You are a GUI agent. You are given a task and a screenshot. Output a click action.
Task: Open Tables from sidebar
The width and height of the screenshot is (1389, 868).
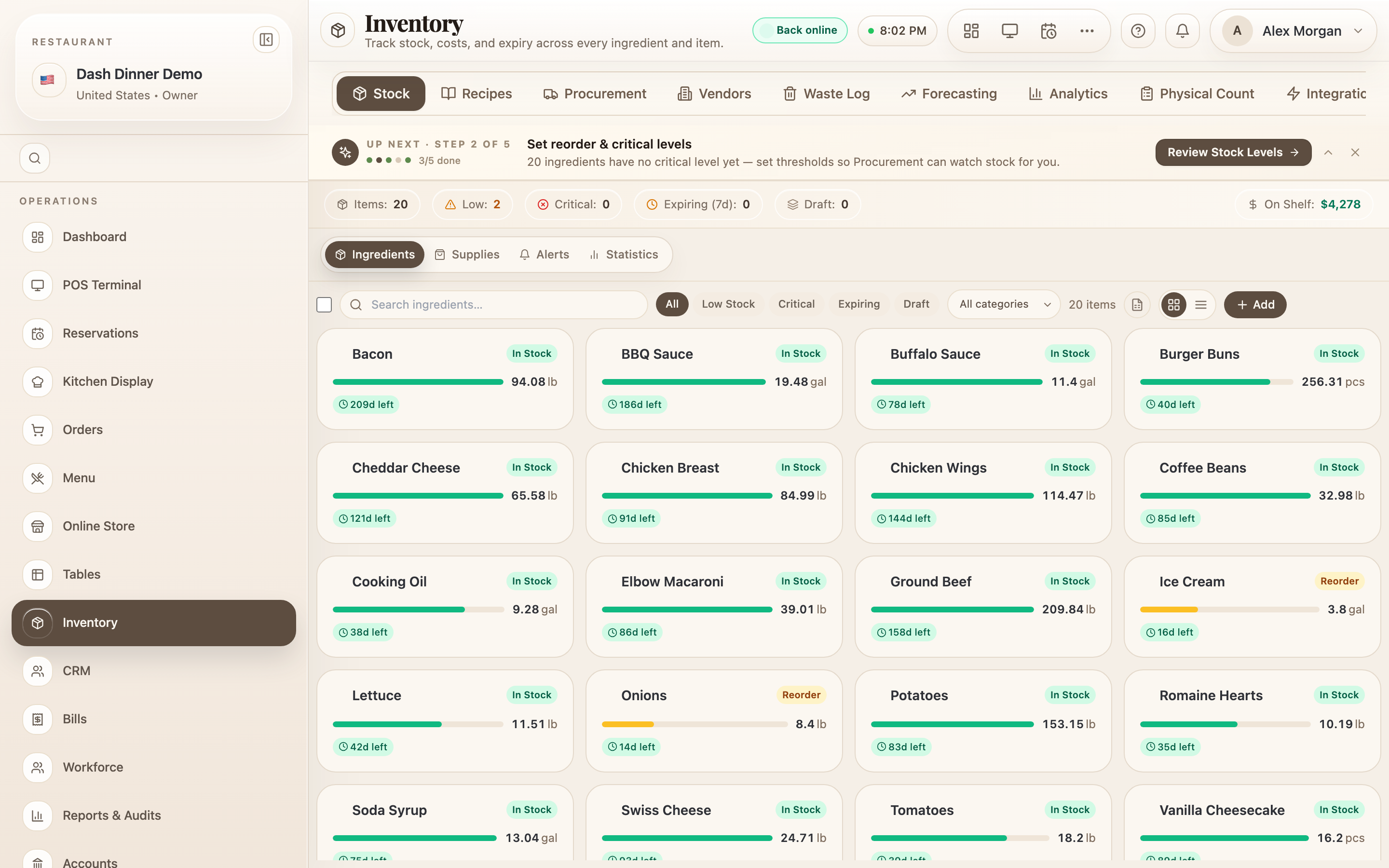click(153, 575)
